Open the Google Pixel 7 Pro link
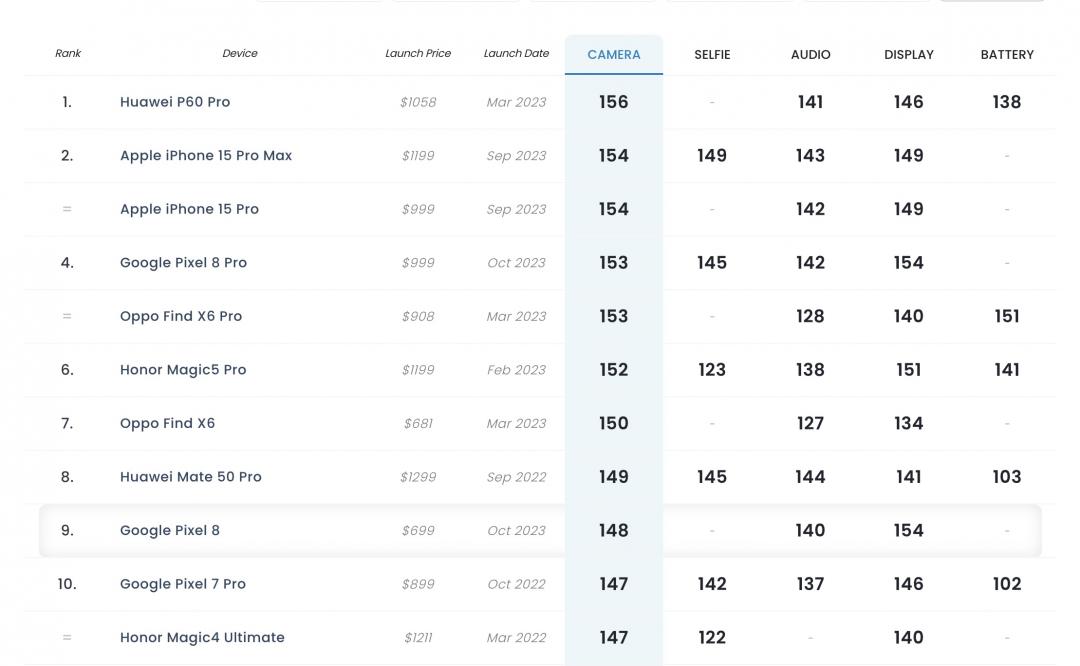 (183, 584)
